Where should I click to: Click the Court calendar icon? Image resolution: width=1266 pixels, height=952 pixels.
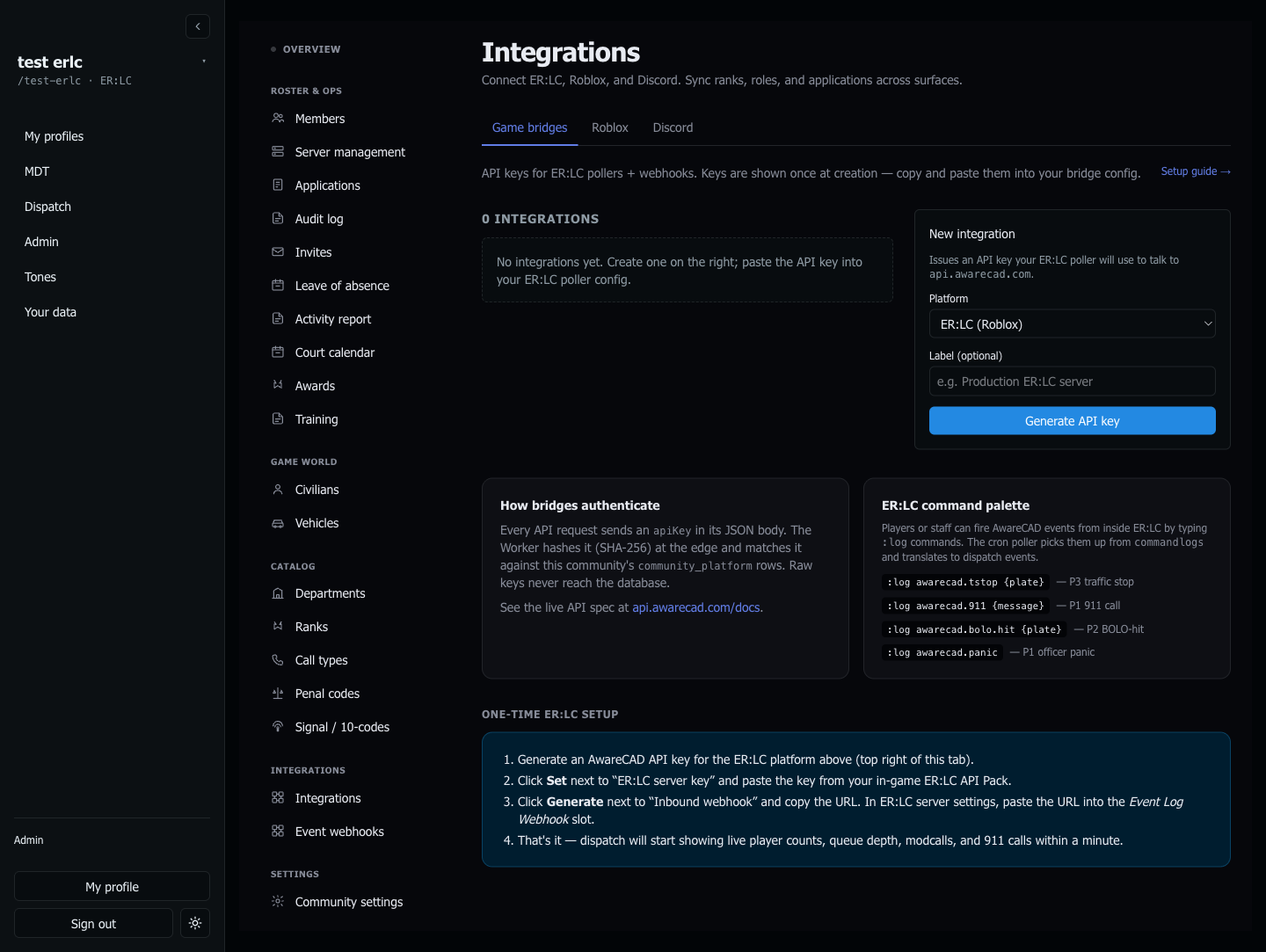tap(278, 352)
